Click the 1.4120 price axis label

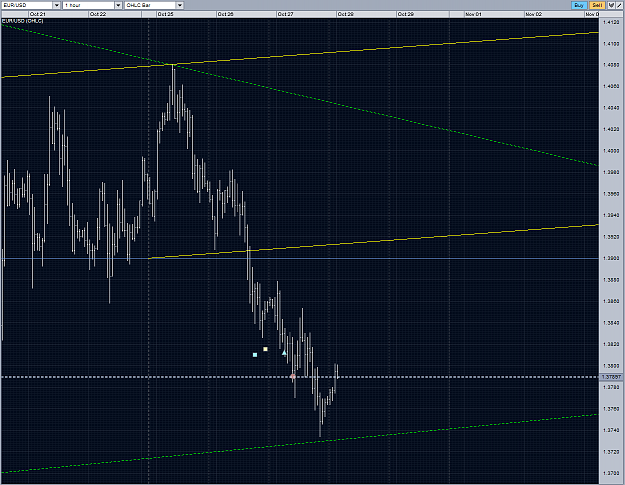[x=611, y=22]
